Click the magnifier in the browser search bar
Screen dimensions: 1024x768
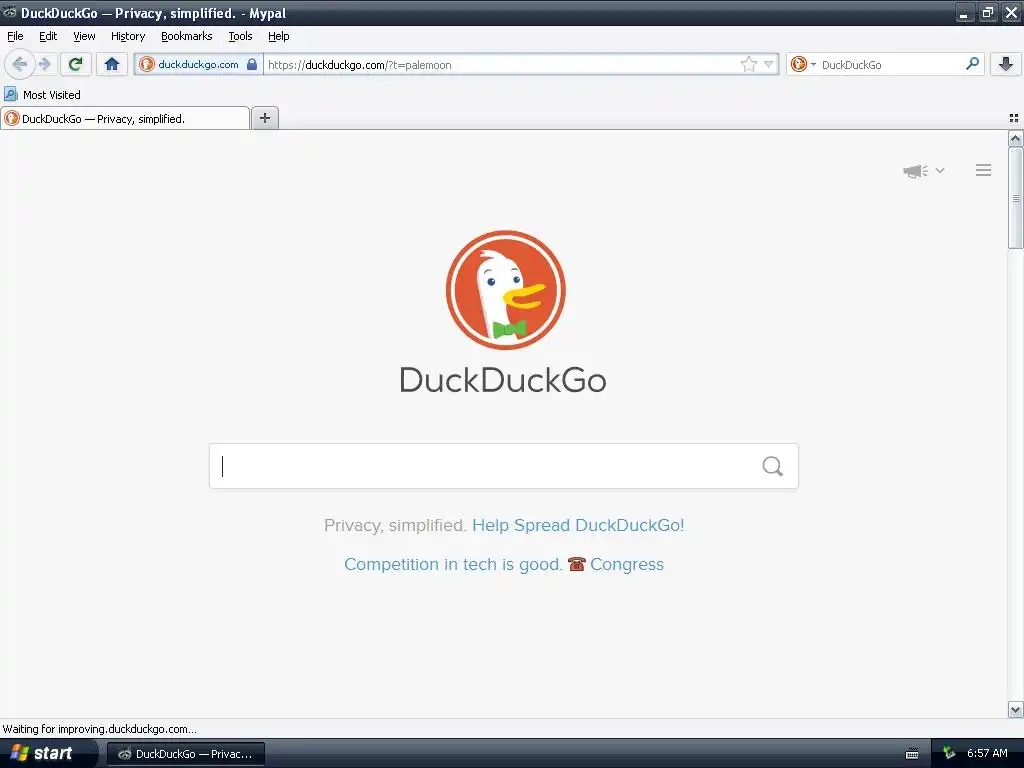(x=972, y=63)
